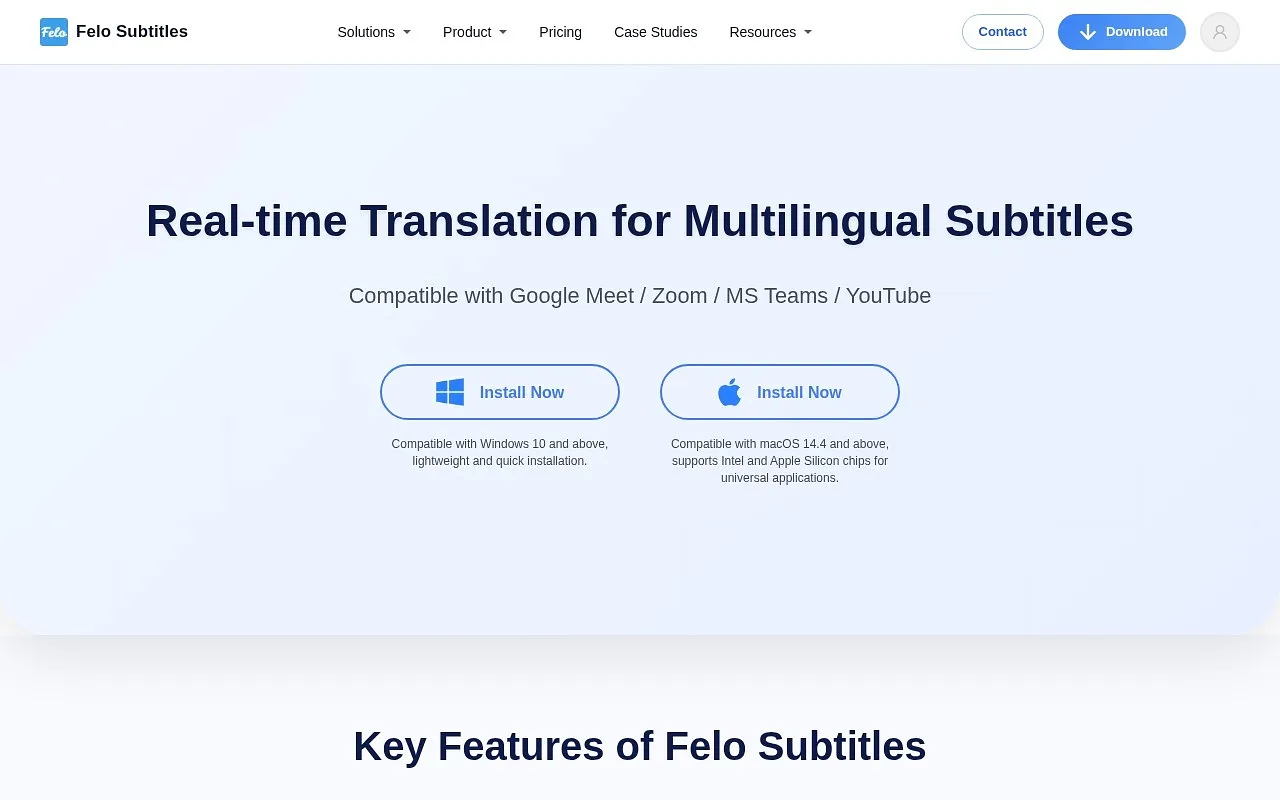Open the Product menu label
Screen dimensions: 1280x800
(467, 32)
